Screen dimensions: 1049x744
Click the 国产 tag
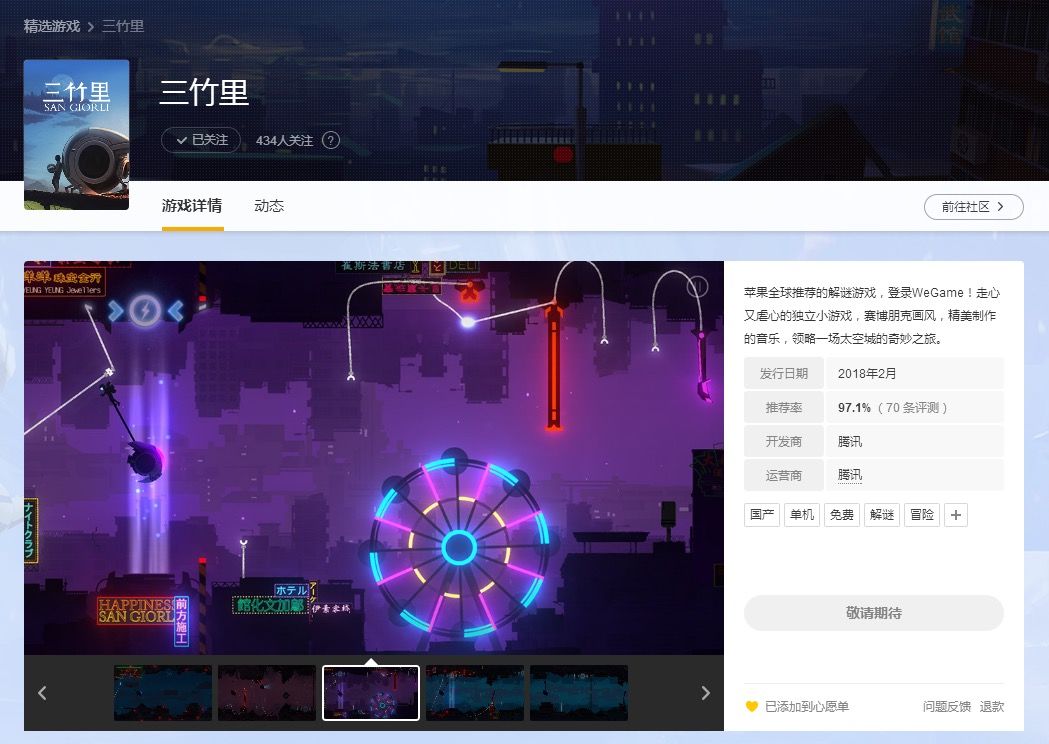tap(762, 515)
